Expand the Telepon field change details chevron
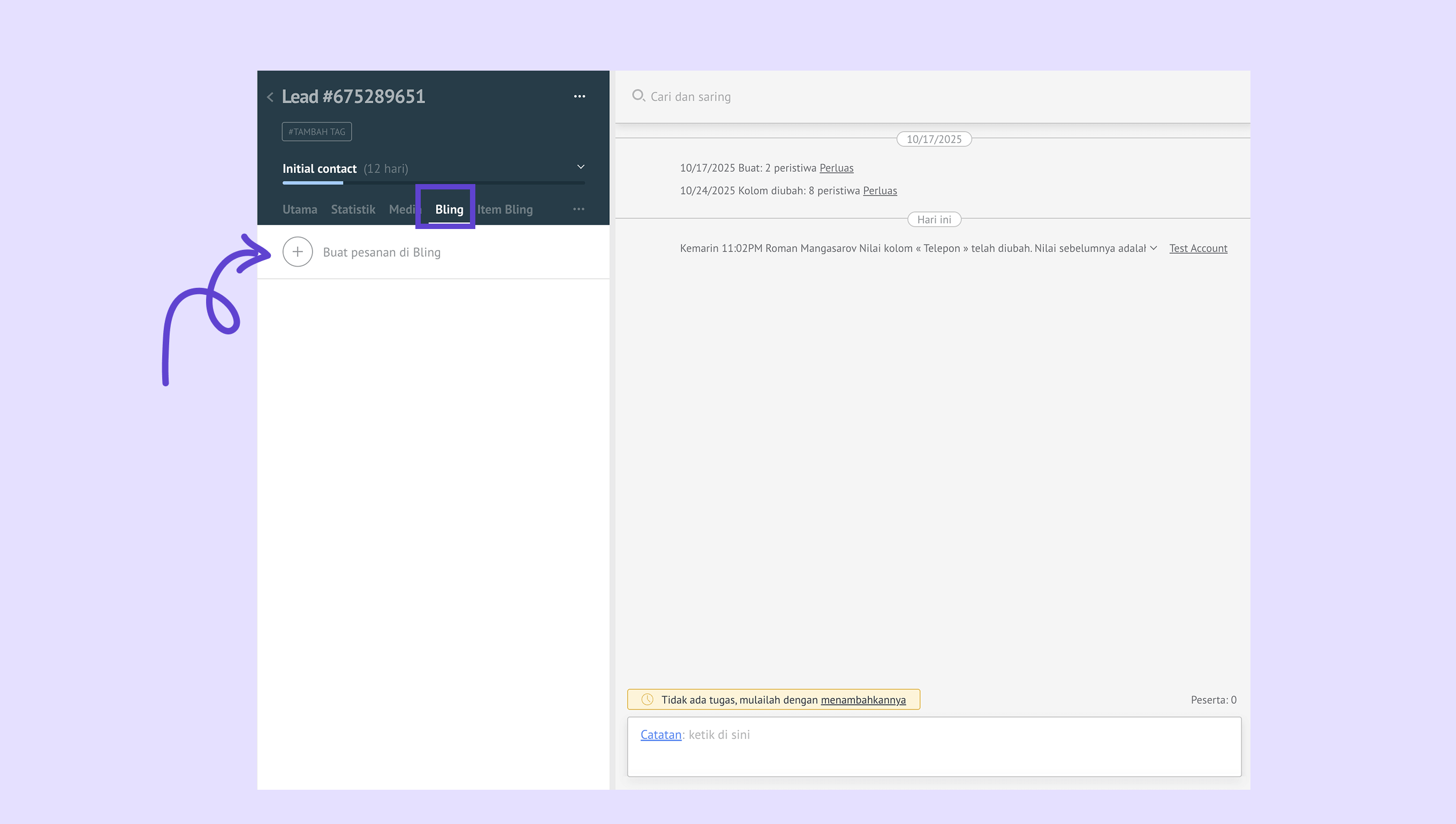1456x824 pixels. click(x=1153, y=248)
